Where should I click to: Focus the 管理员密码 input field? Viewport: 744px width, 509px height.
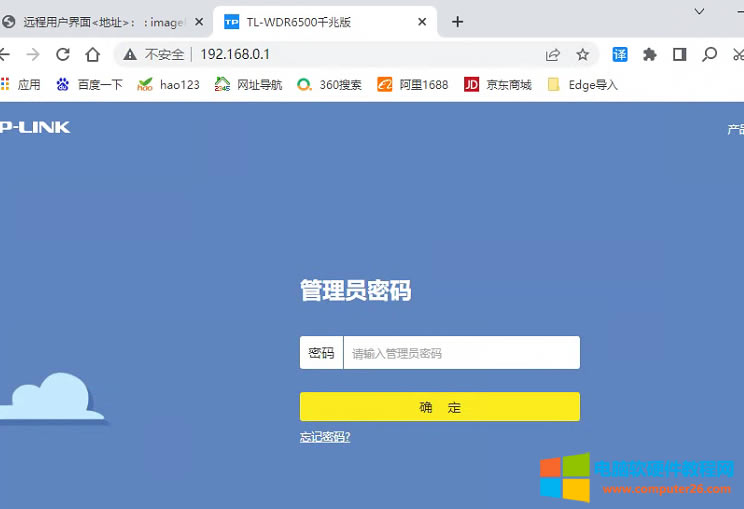point(460,353)
